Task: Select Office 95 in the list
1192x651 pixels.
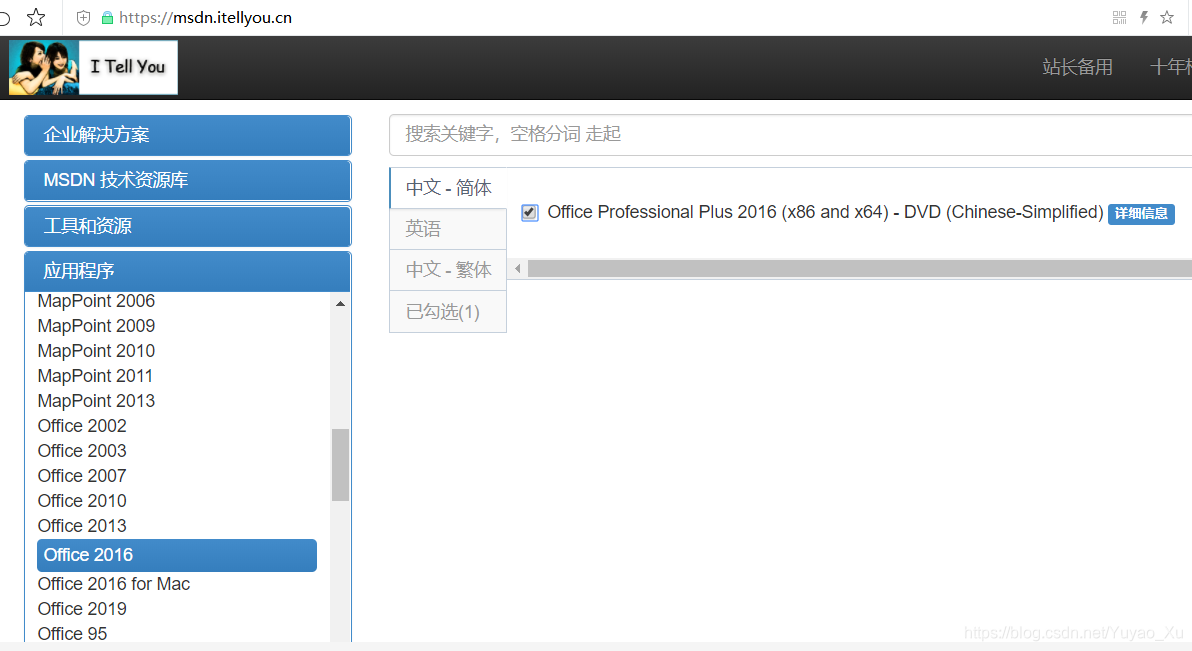Action: [x=73, y=634]
